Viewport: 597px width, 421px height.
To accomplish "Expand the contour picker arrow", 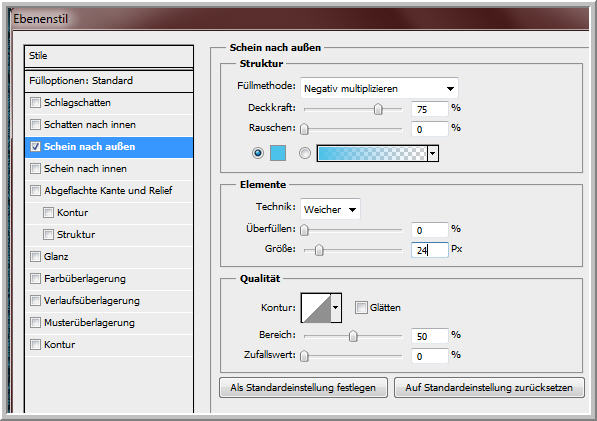I will click(x=336, y=308).
